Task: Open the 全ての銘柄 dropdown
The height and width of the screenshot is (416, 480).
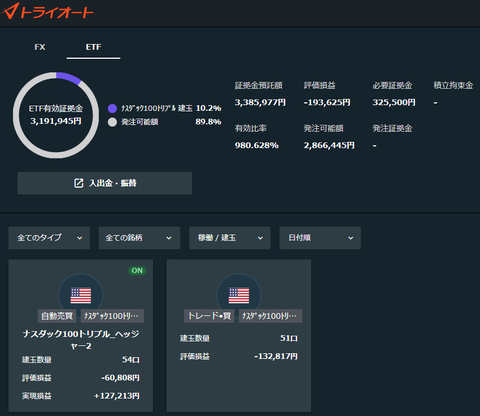Action: point(139,238)
